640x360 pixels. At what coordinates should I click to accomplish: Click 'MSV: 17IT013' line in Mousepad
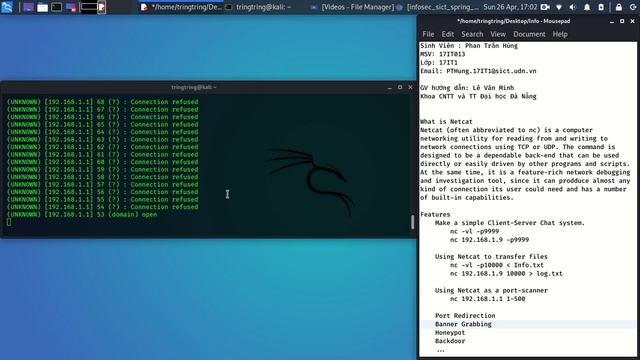(442, 54)
